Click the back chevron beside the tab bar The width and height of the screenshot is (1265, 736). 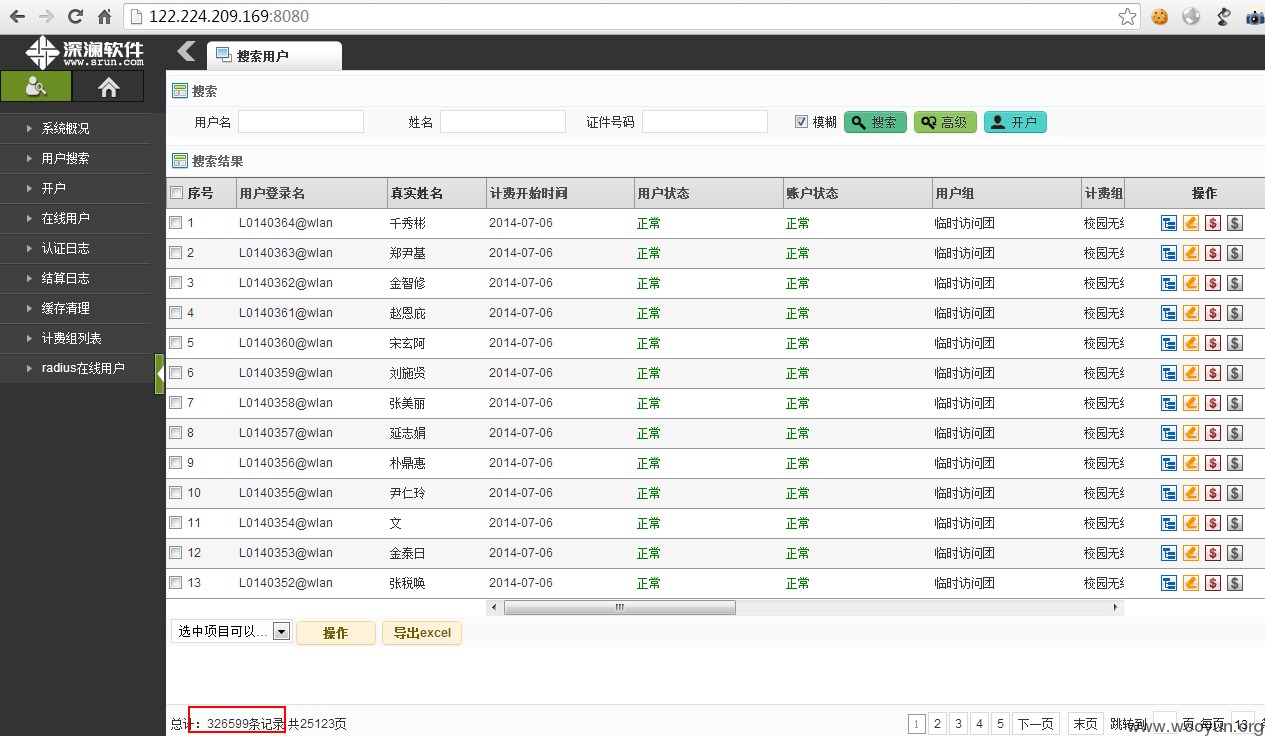pos(186,51)
